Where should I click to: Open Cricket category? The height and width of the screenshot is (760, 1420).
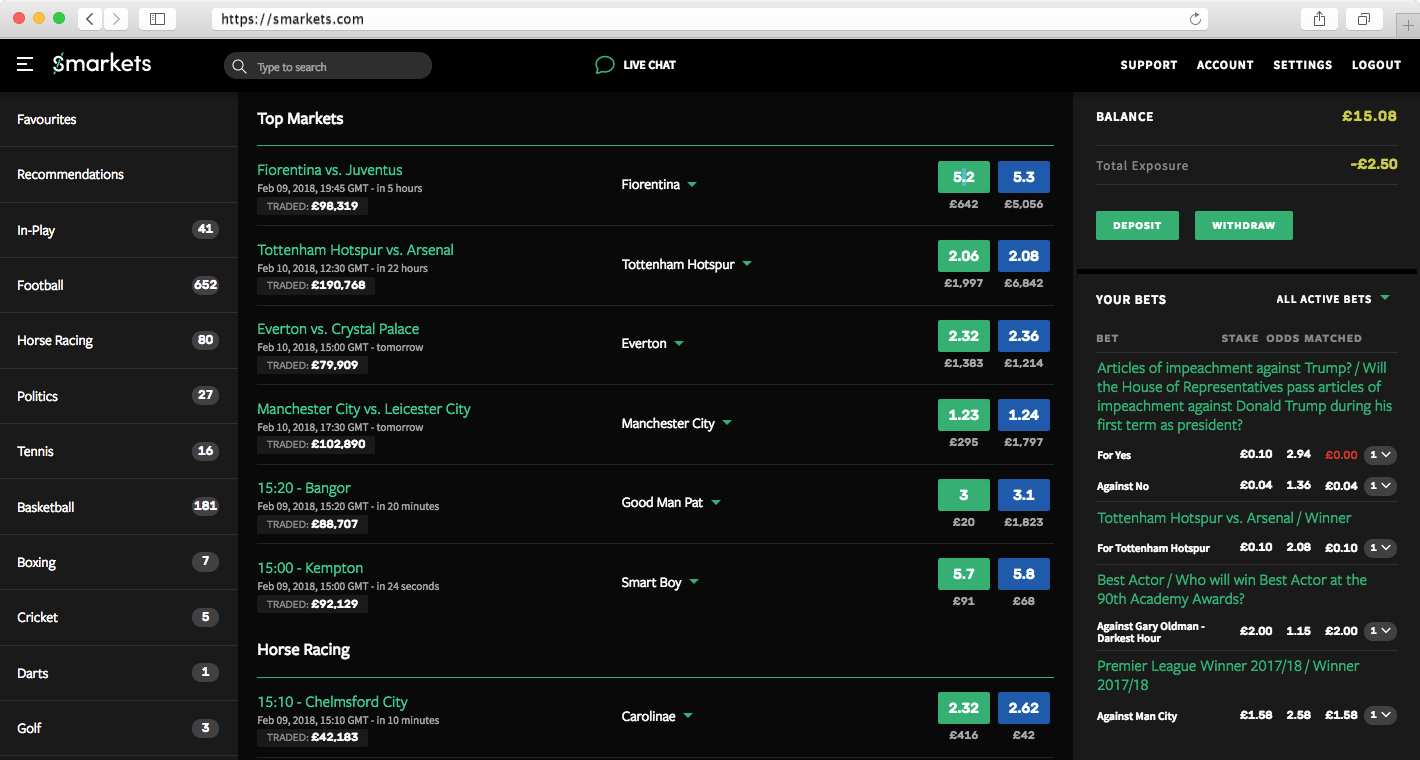point(119,617)
